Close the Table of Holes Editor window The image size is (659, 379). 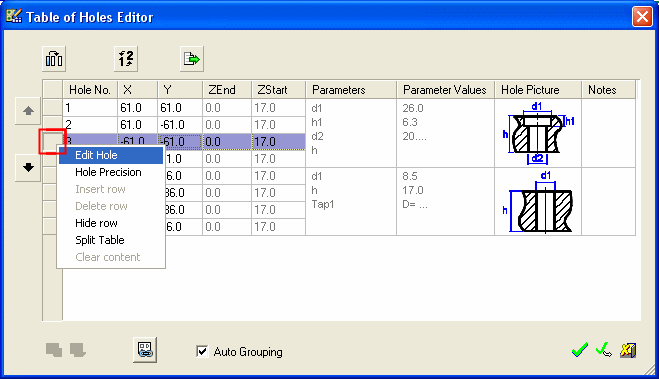642,17
